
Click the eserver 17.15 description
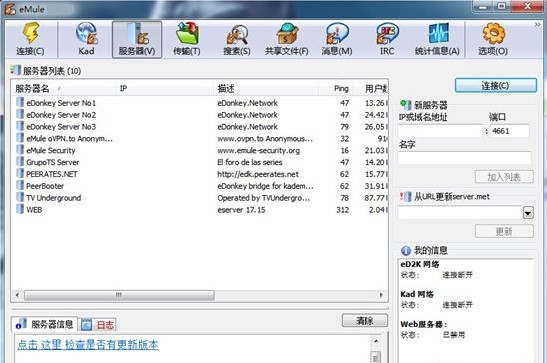coord(241,210)
